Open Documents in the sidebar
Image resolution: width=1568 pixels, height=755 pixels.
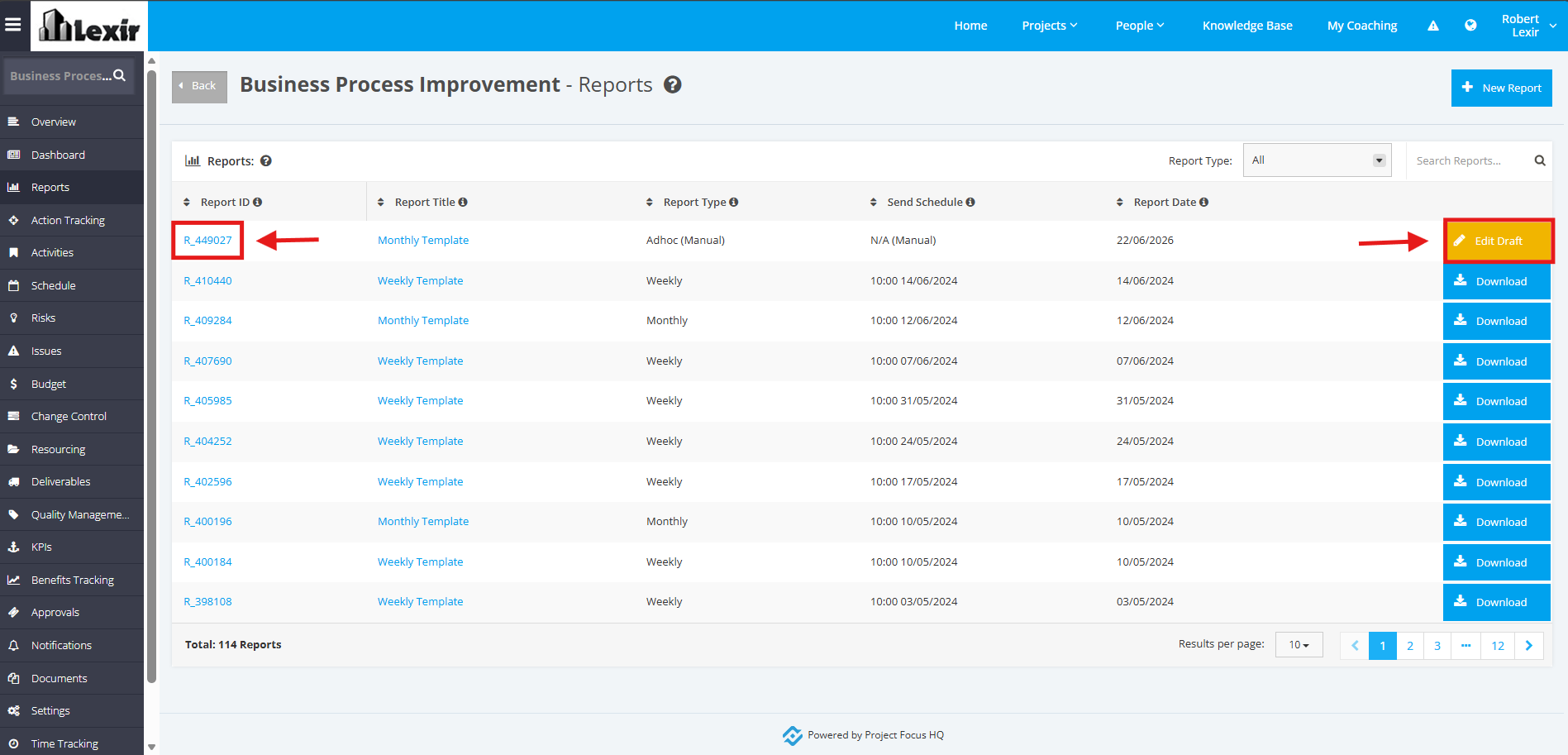tap(72, 678)
